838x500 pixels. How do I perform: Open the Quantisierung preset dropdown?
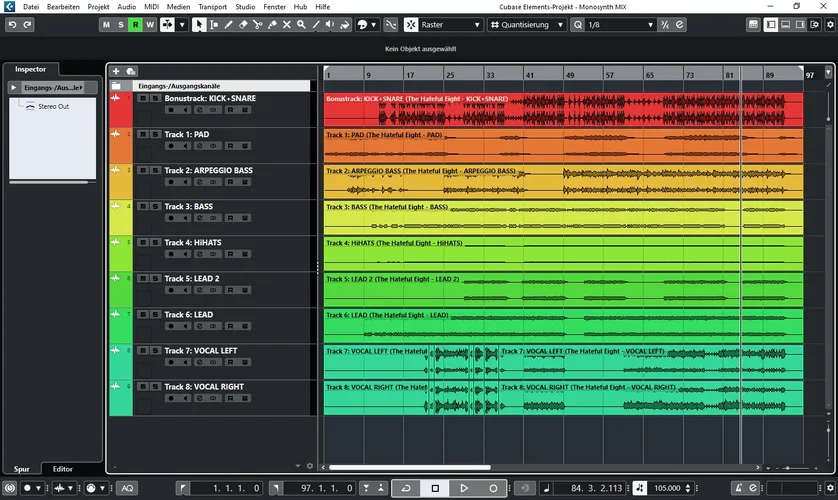click(x=530, y=24)
